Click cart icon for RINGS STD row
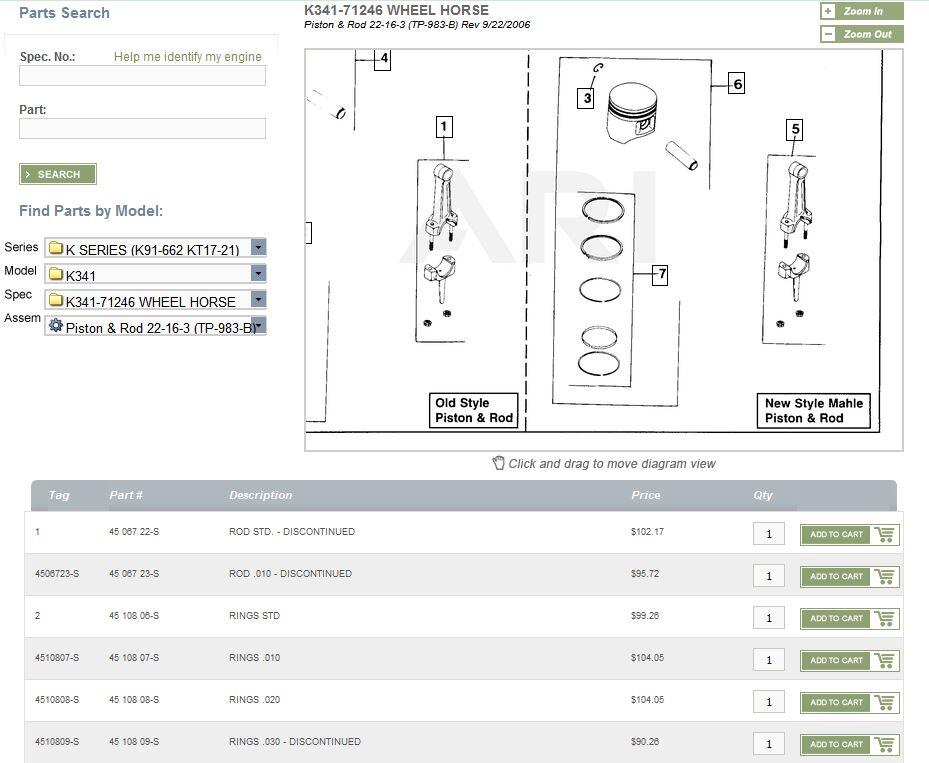Screen dimensions: 929x763 885,618
